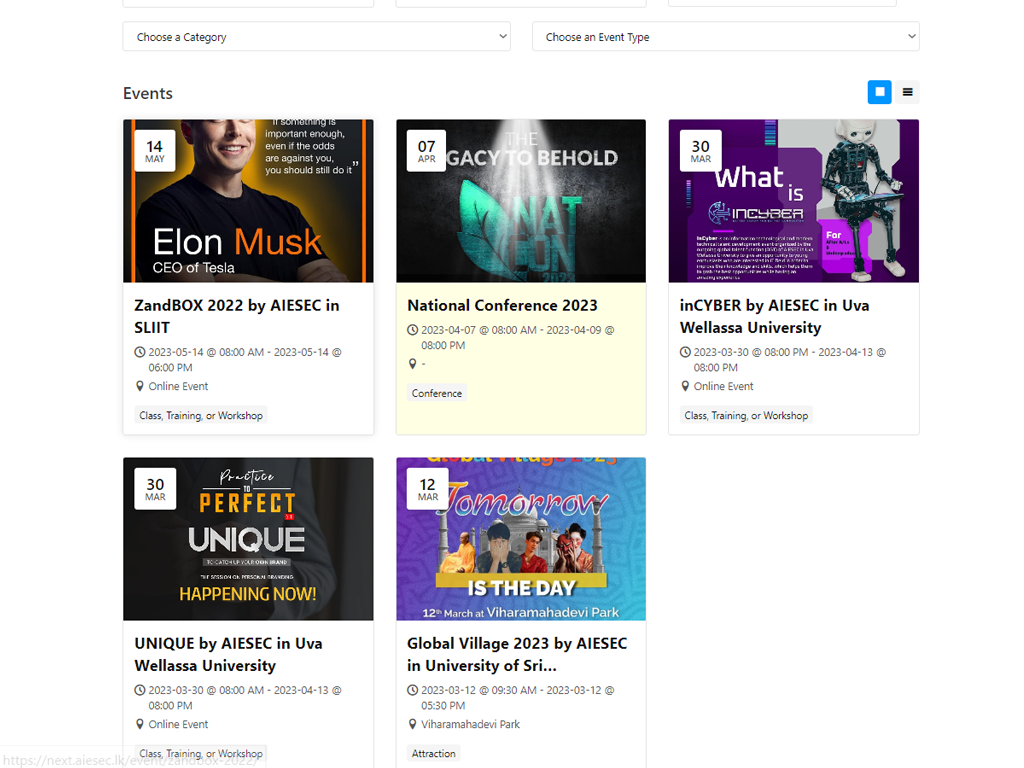Switch to list view layout
The width and height of the screenshot is (1024, 768).
click(907, 92)
